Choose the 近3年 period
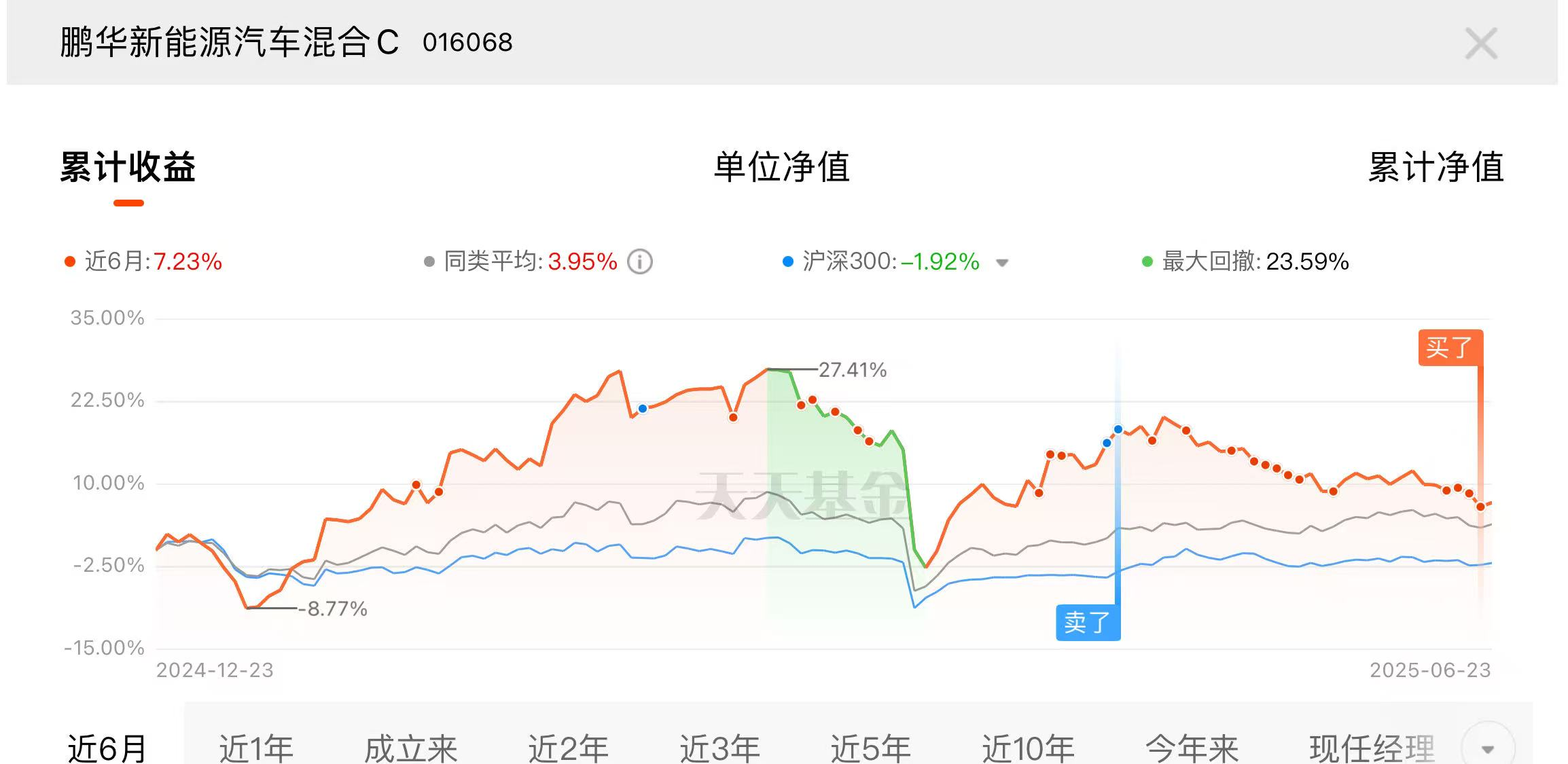1568x764 pixels. coord(720,748)
